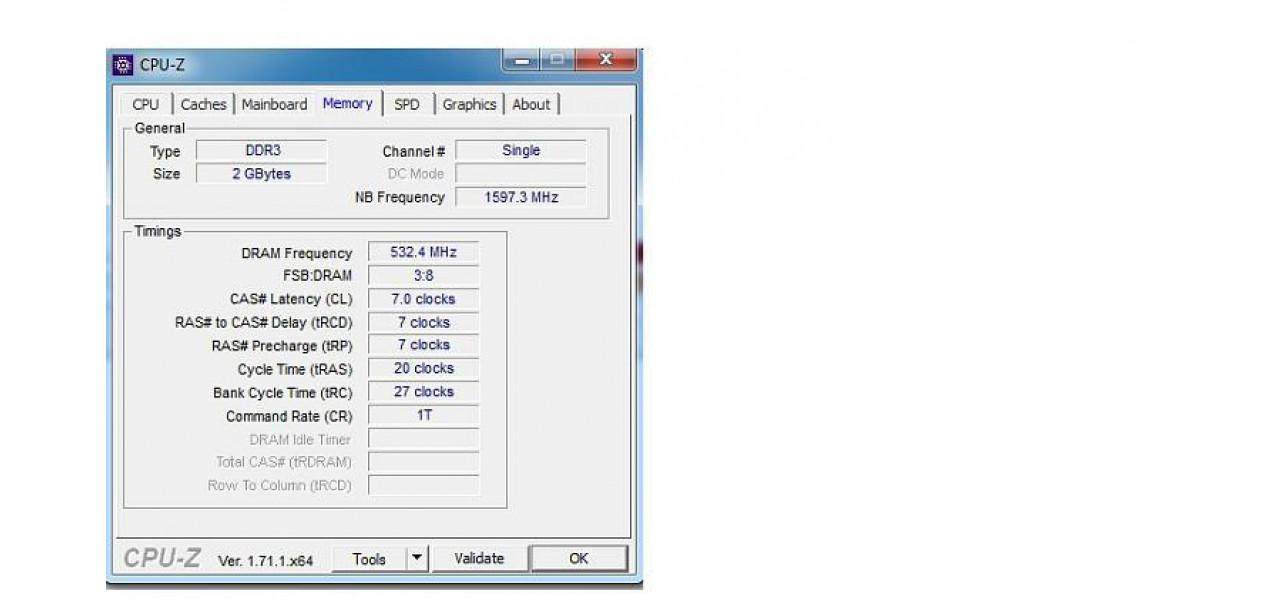This screenshot has width=1280, height=600.
Task: Click the Channel # field Single
Action: point(521,151)
